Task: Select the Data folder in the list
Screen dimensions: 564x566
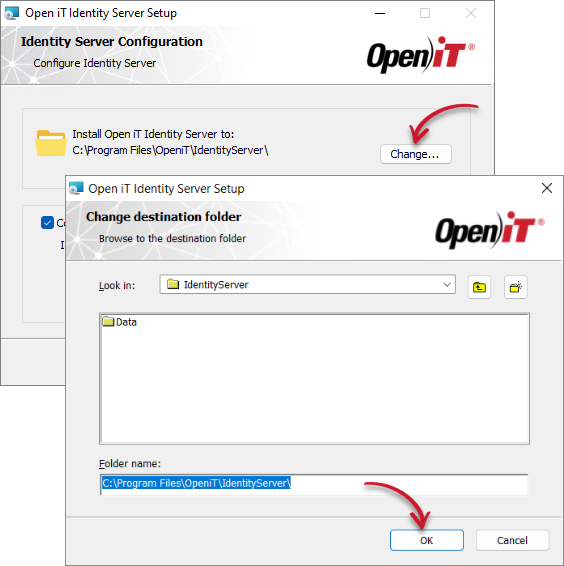Action: (x=120, y=322)
